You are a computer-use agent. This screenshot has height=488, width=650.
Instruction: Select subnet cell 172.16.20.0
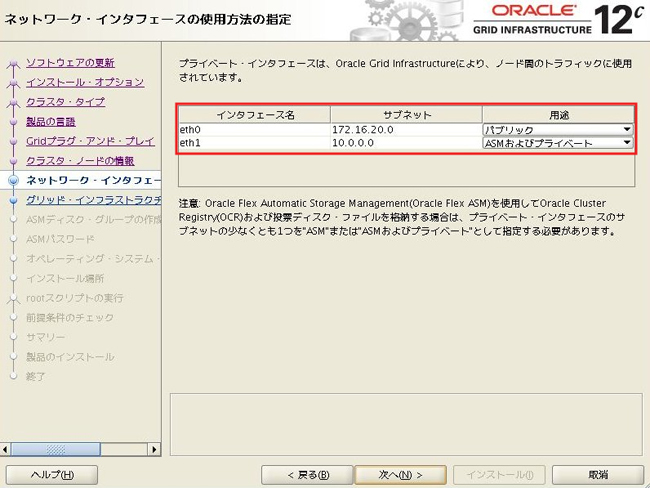coord(406,130)
